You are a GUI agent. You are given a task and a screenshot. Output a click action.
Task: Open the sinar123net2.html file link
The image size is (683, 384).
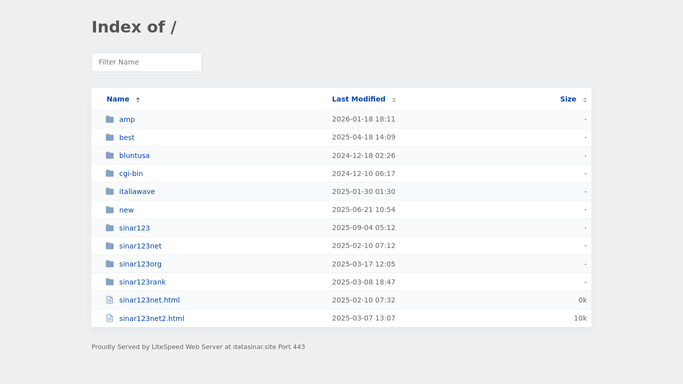pyautogui.click(x=152, y=318)
